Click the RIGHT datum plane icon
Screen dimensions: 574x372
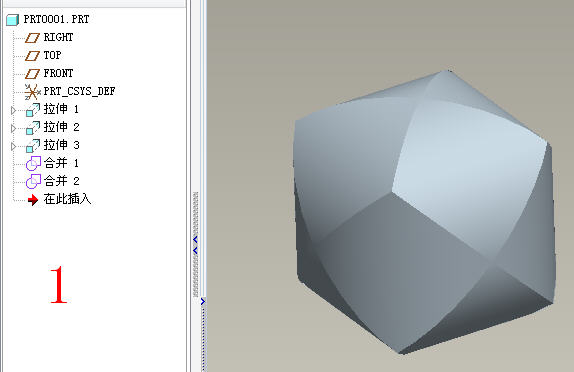[32, 38]
